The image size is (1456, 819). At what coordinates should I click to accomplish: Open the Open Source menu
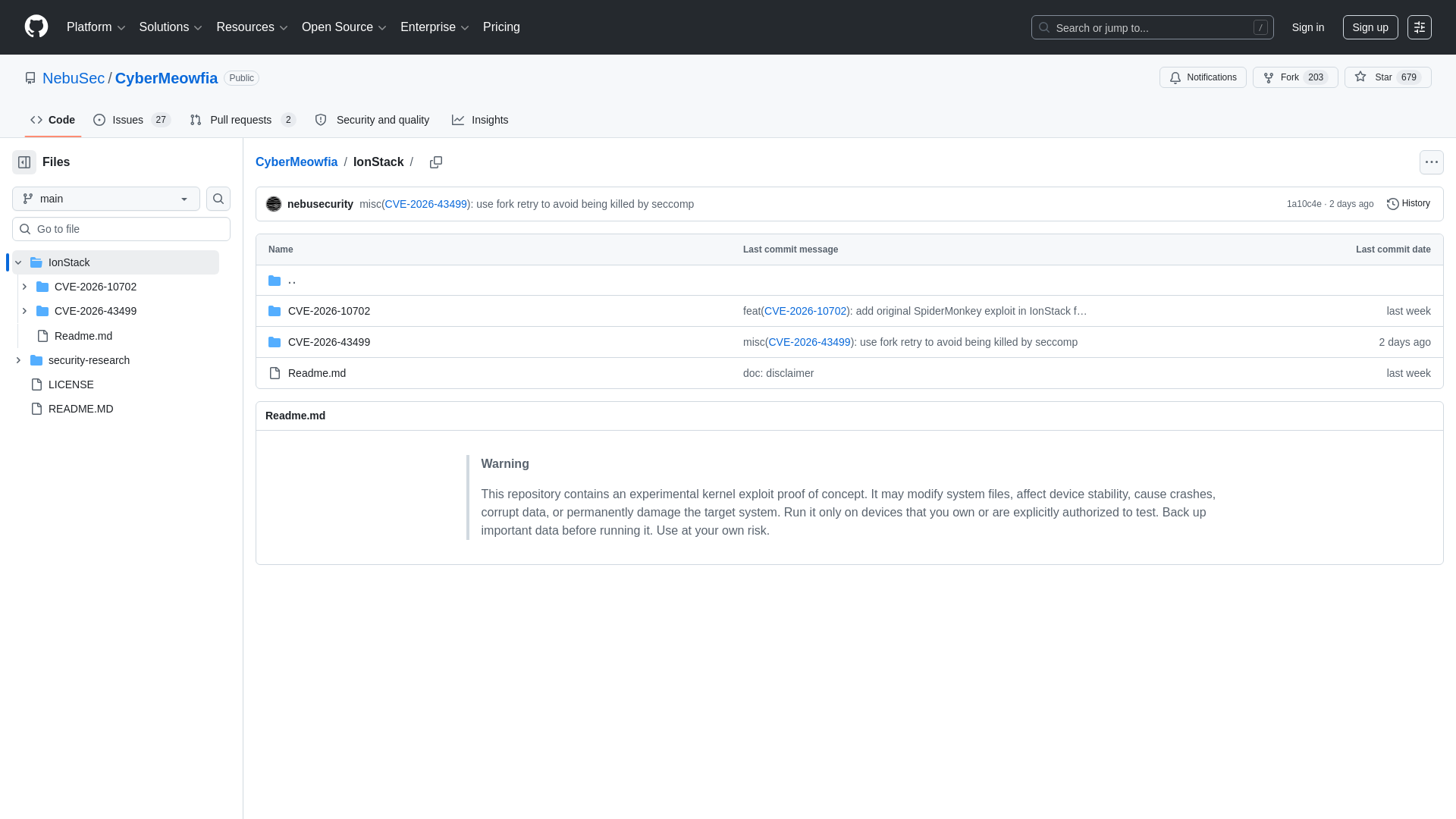(344, 27)
